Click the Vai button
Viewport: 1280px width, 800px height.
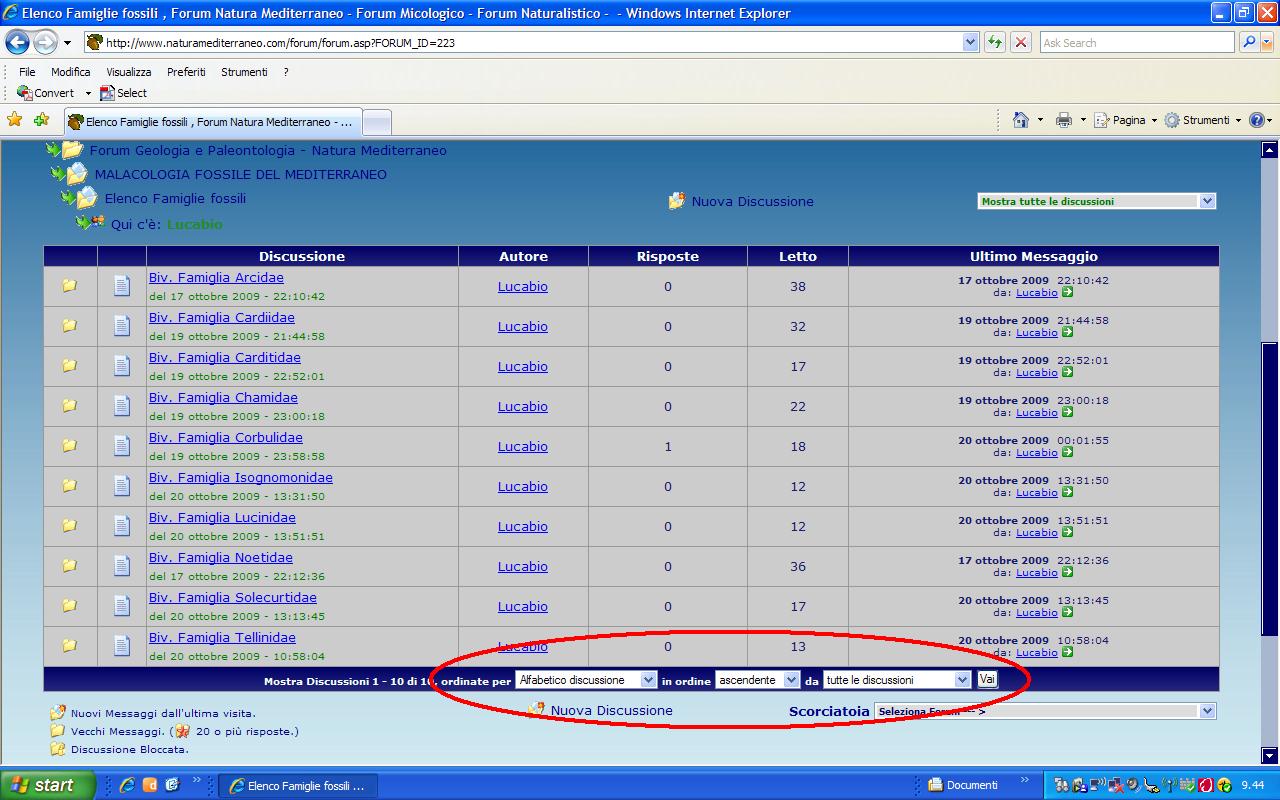point(987,679)
